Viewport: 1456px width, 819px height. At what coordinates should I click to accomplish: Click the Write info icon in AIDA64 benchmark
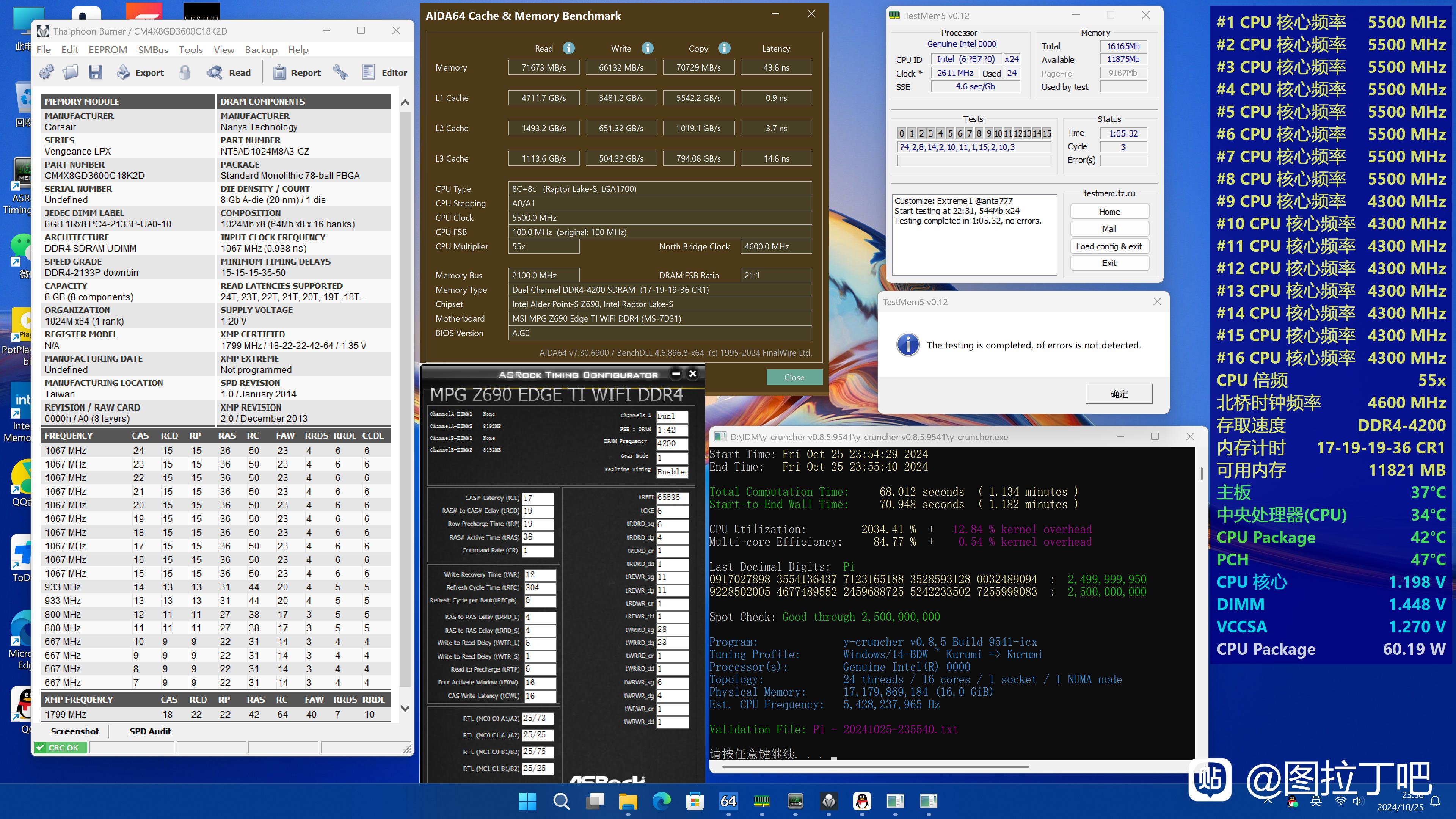(648, 49)
